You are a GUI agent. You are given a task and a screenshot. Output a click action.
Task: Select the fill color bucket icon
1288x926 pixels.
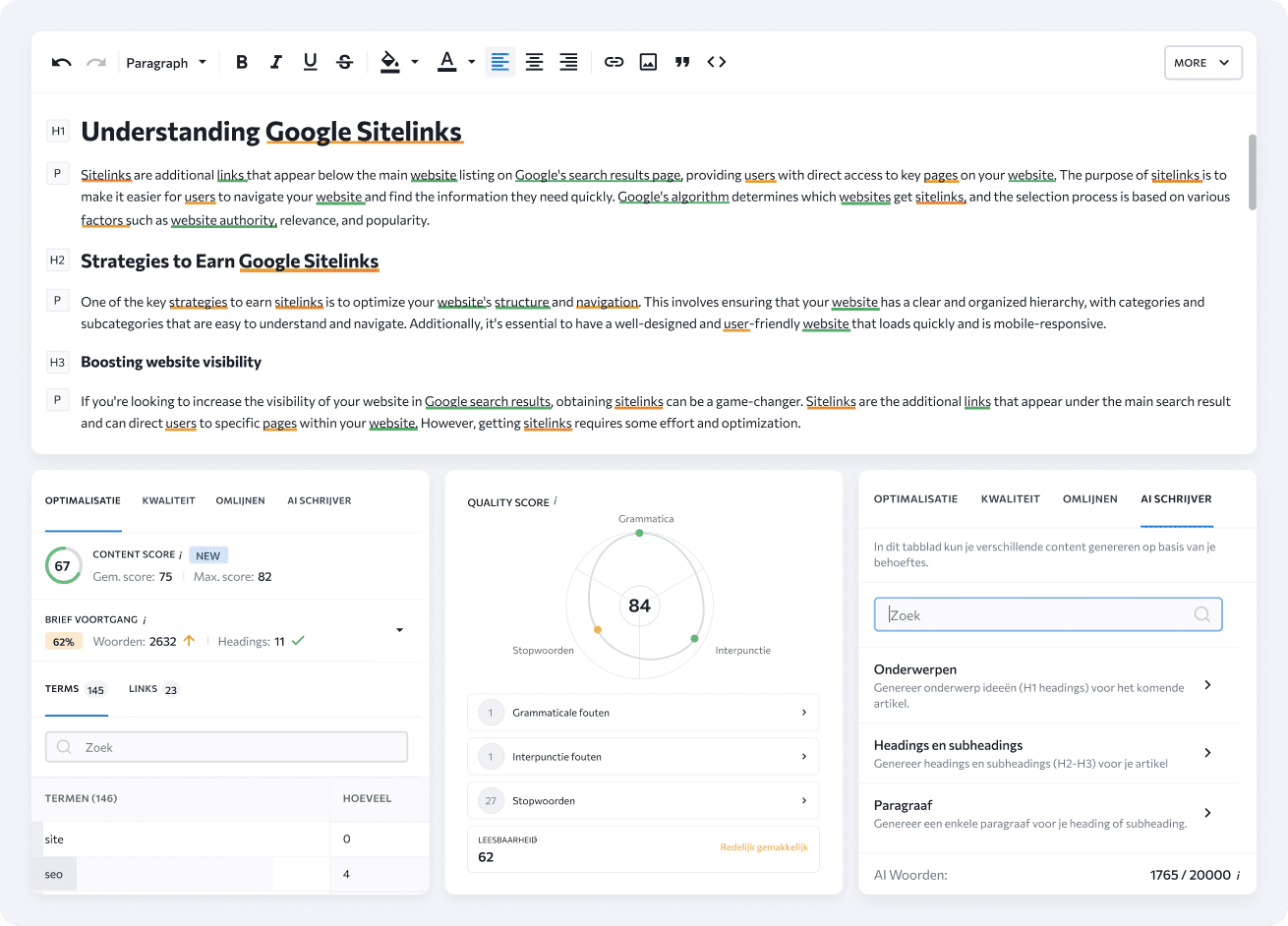[390, 62]
